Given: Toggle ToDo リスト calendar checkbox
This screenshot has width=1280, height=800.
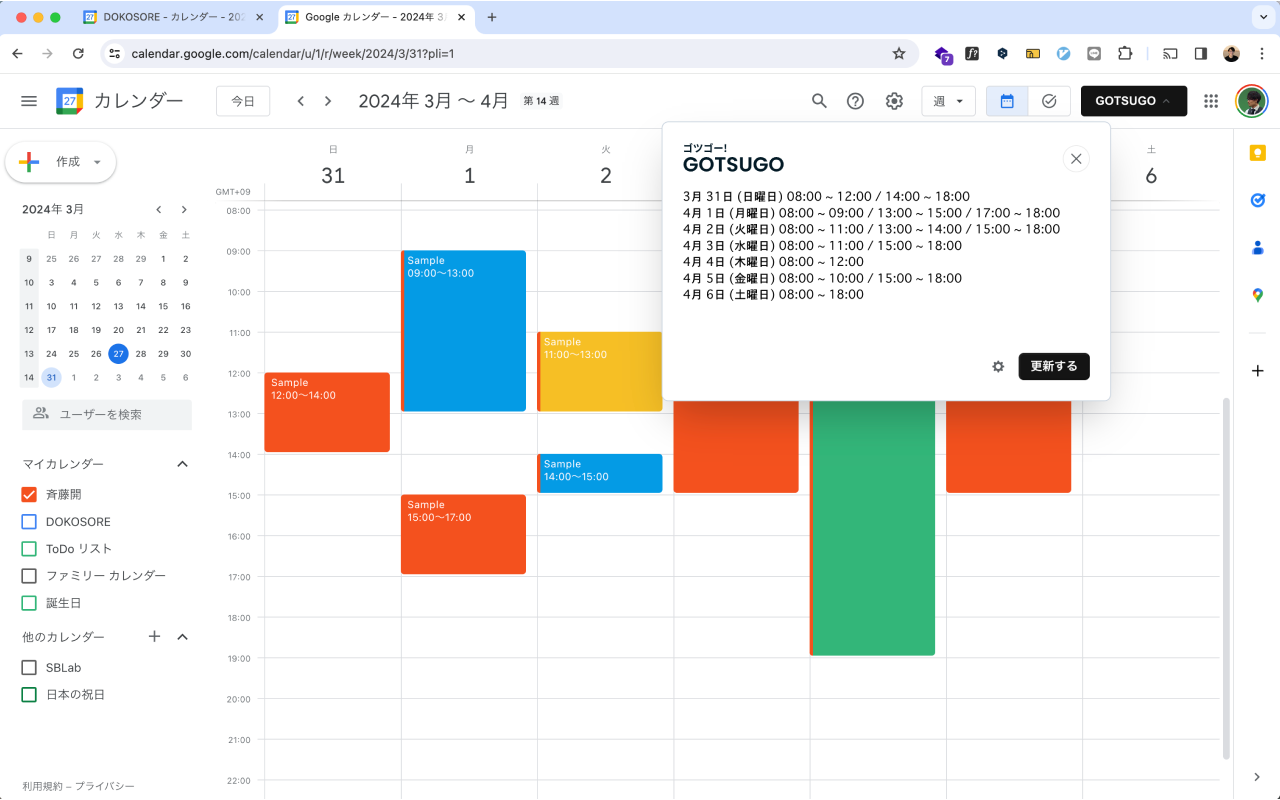Looking at the screenshot, I should tap(29, 548).
